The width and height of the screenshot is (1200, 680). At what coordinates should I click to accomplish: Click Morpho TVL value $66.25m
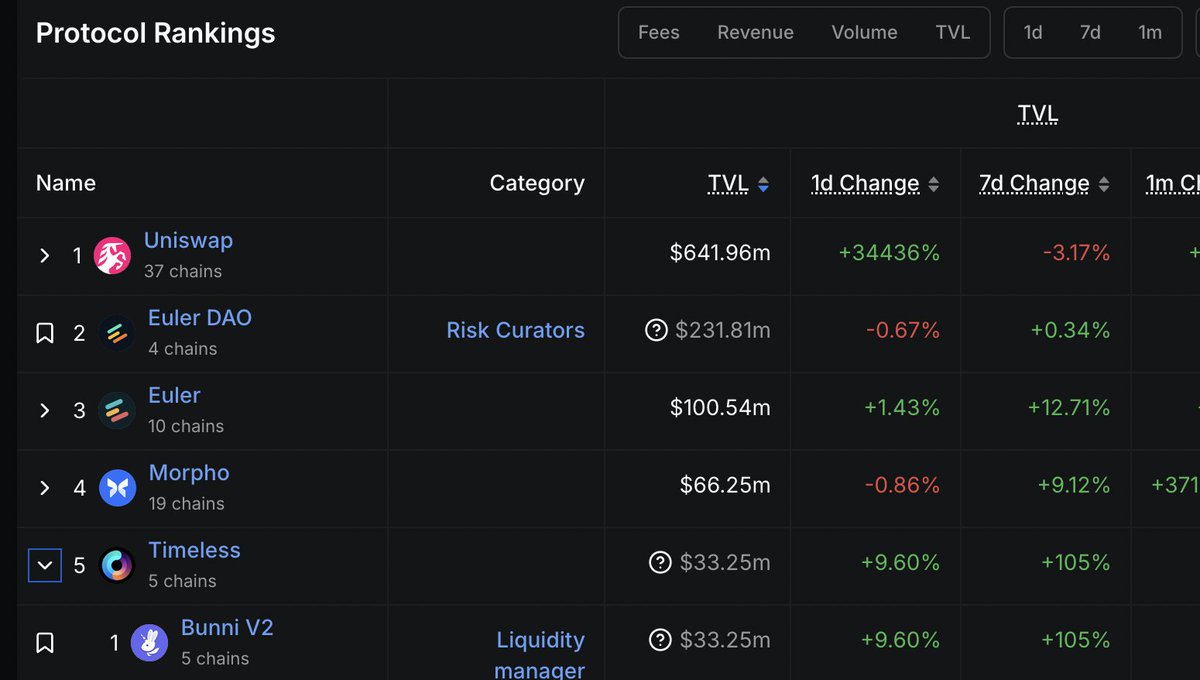pyautogui.click(x=725, y=485)
